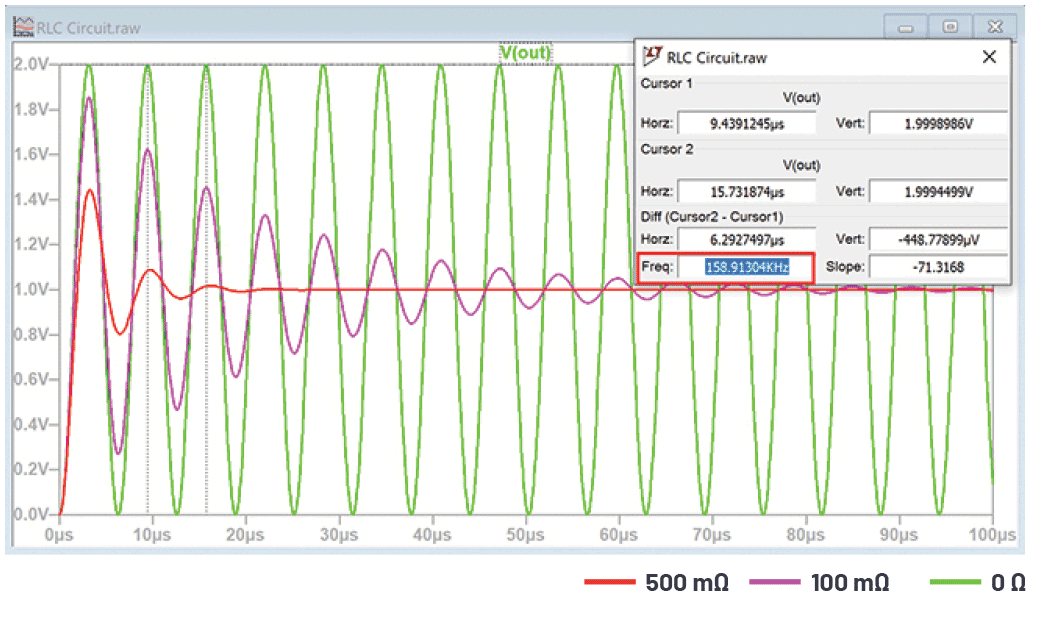
Task: Click the waveform icon beside RLC Circuit.raw title
Action: [23, 27]
